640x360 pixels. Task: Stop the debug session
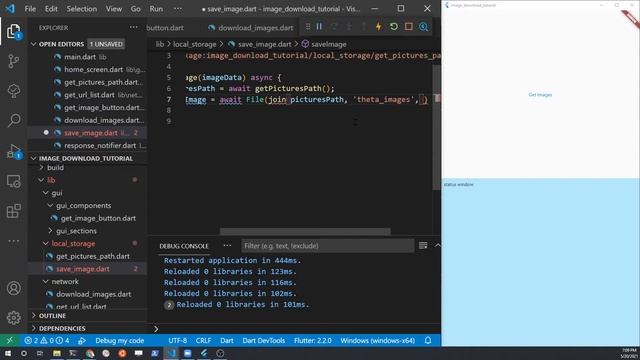[409, 27]
